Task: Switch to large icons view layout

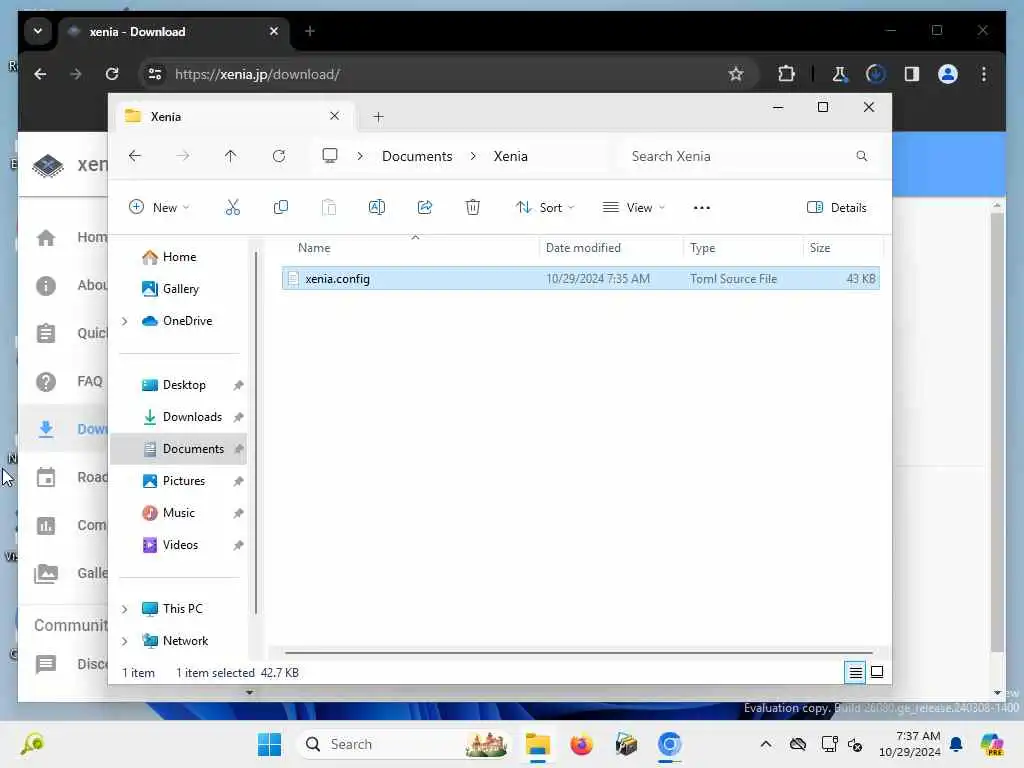Action: pos(877,672)
